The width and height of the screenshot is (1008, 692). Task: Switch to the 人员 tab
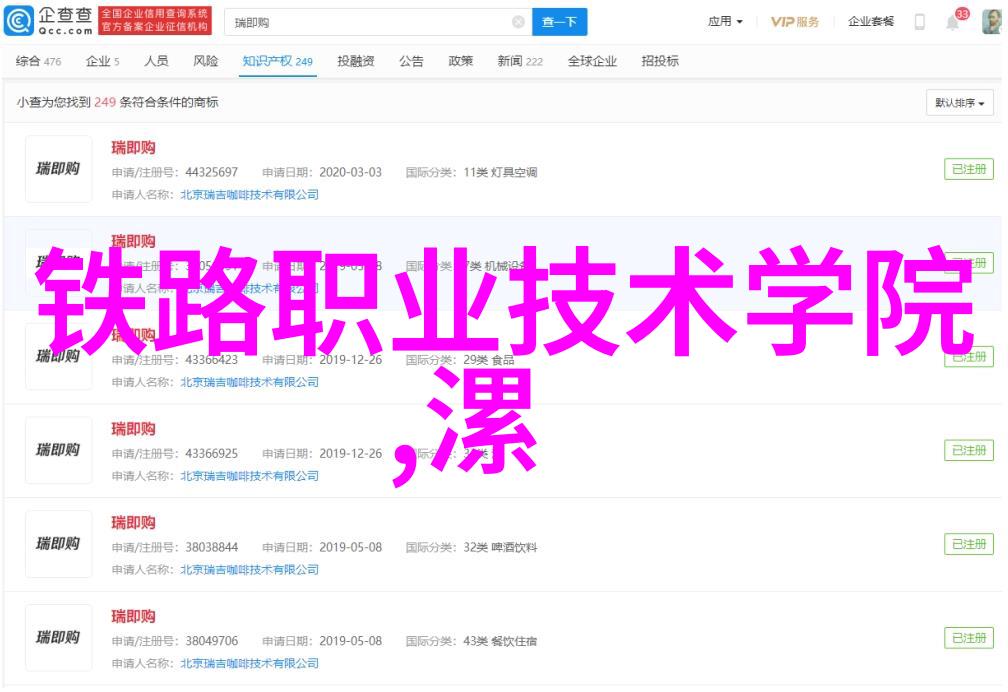coord(156,61)
